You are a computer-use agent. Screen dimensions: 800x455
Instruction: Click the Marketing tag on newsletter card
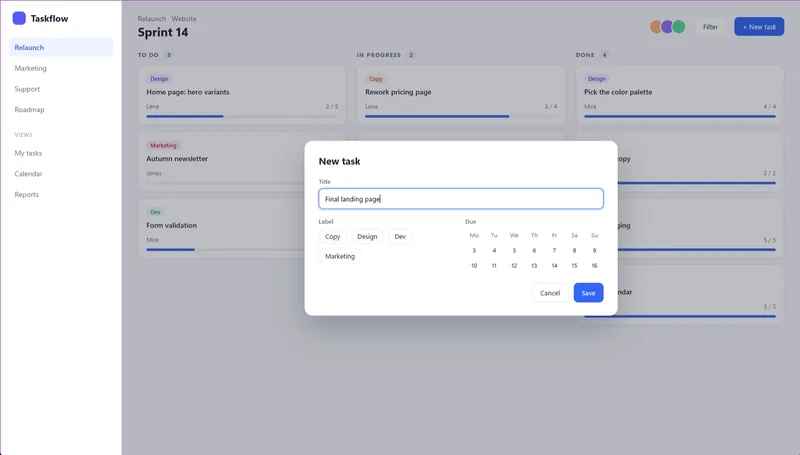coord(163,145)
